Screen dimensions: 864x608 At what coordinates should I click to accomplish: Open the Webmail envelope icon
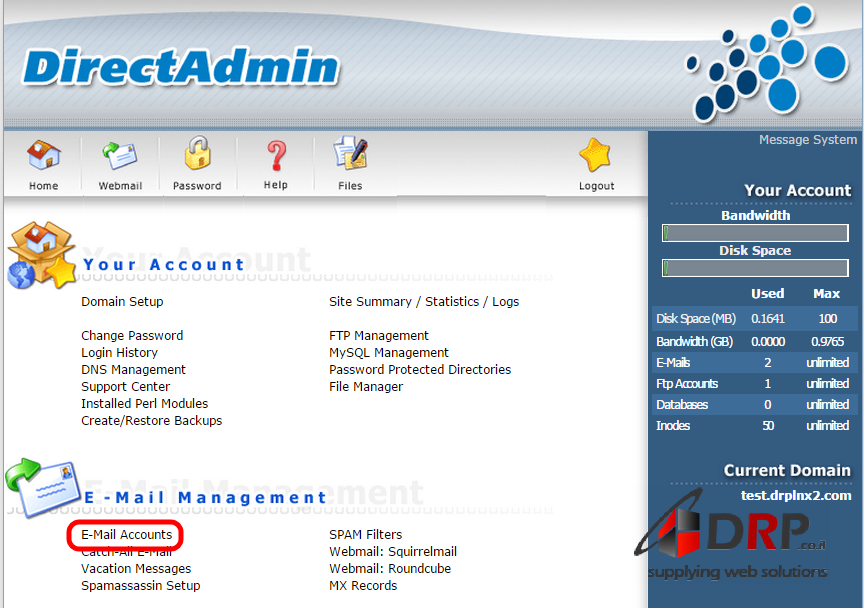(120, 157)
